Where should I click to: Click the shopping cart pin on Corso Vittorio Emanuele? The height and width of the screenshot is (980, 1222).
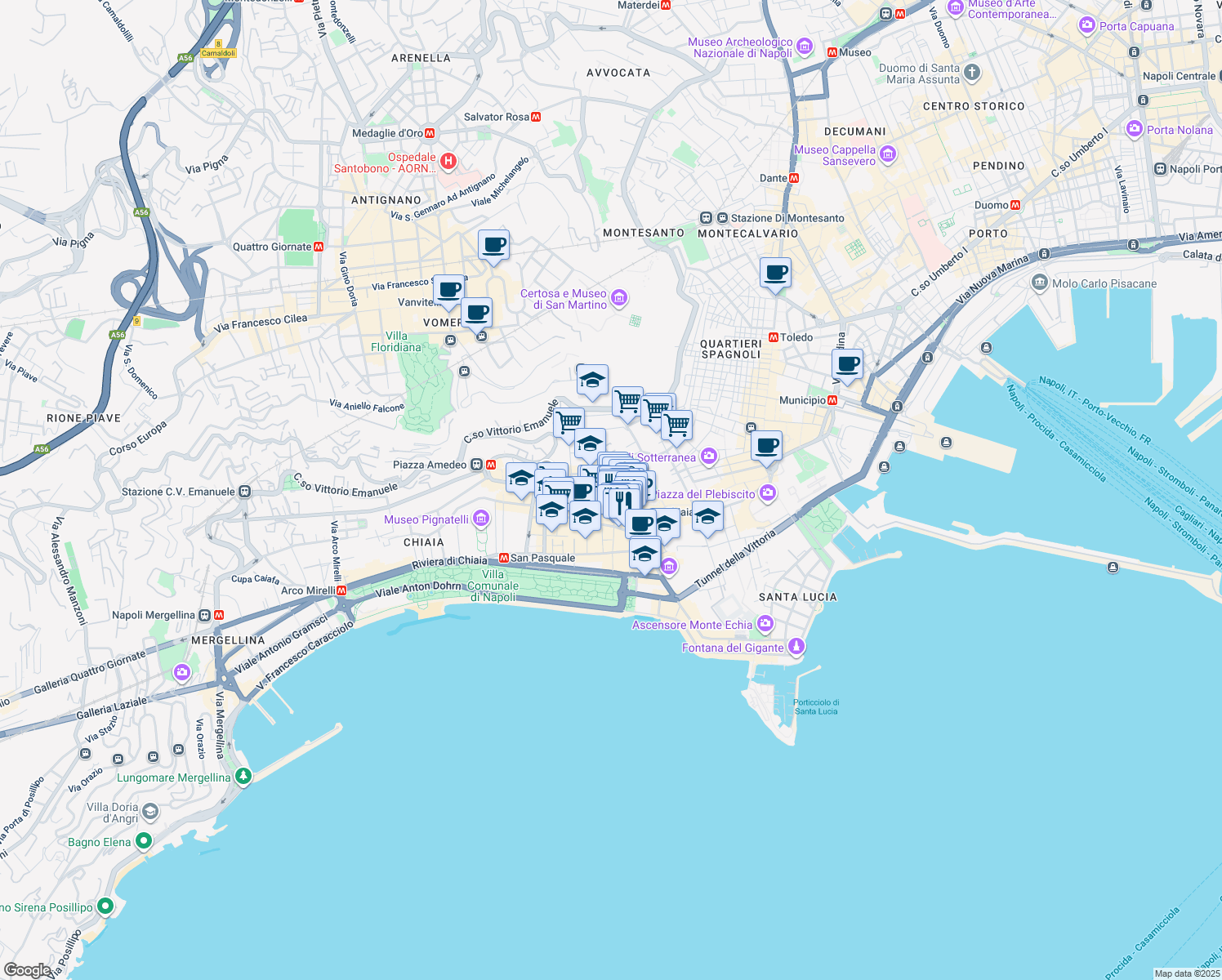(x=568, y=423)
